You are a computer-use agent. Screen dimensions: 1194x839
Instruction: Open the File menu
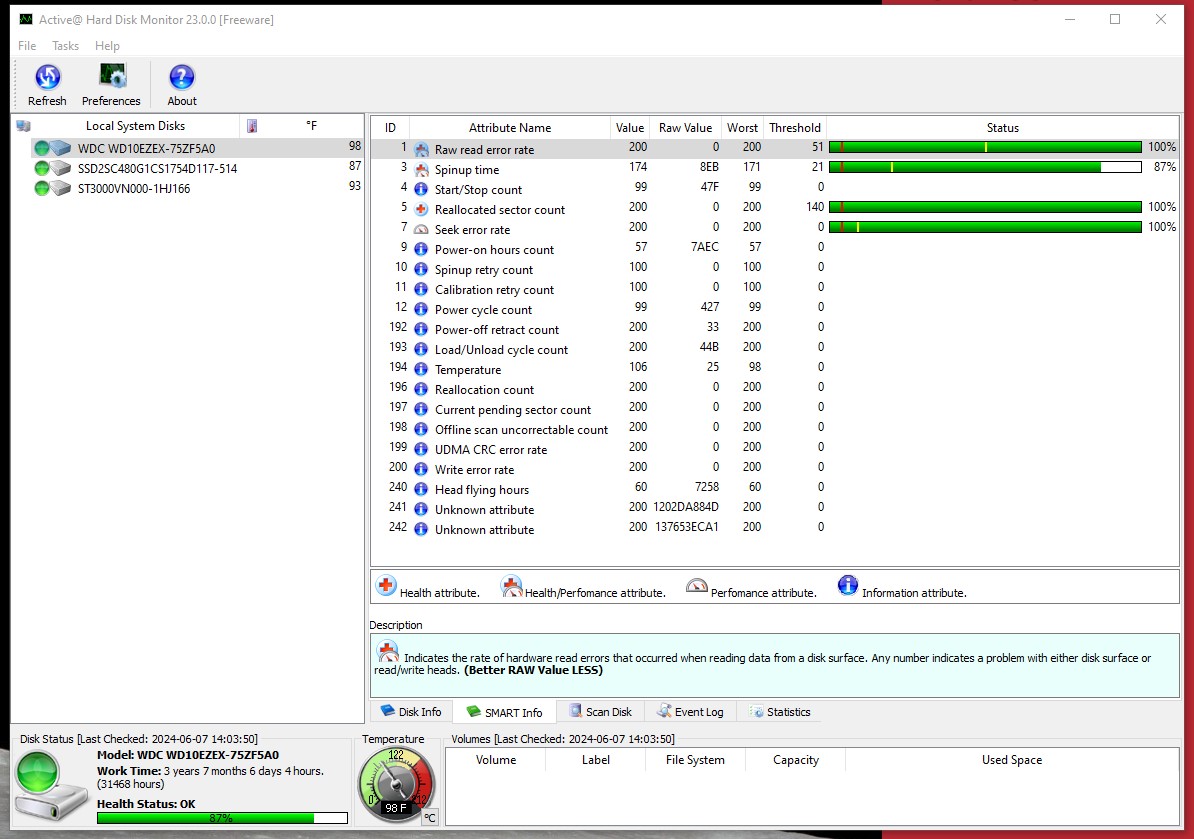pos(27,46)
